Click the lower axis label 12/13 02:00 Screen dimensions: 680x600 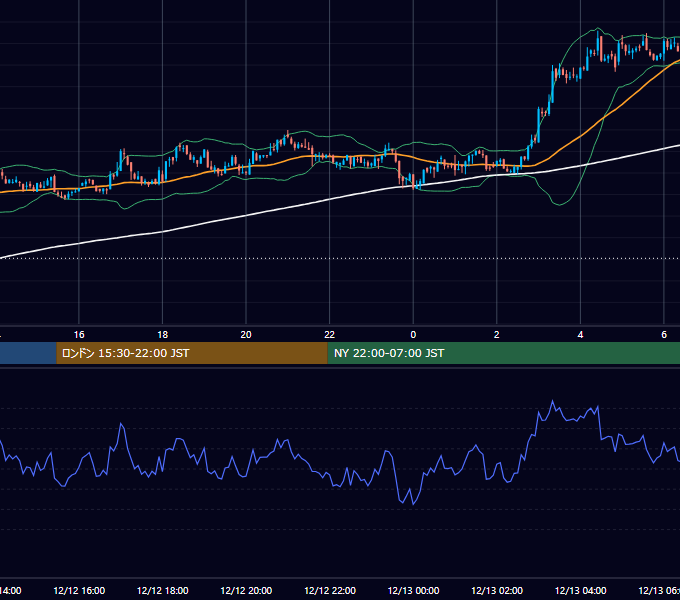(497, 590)
